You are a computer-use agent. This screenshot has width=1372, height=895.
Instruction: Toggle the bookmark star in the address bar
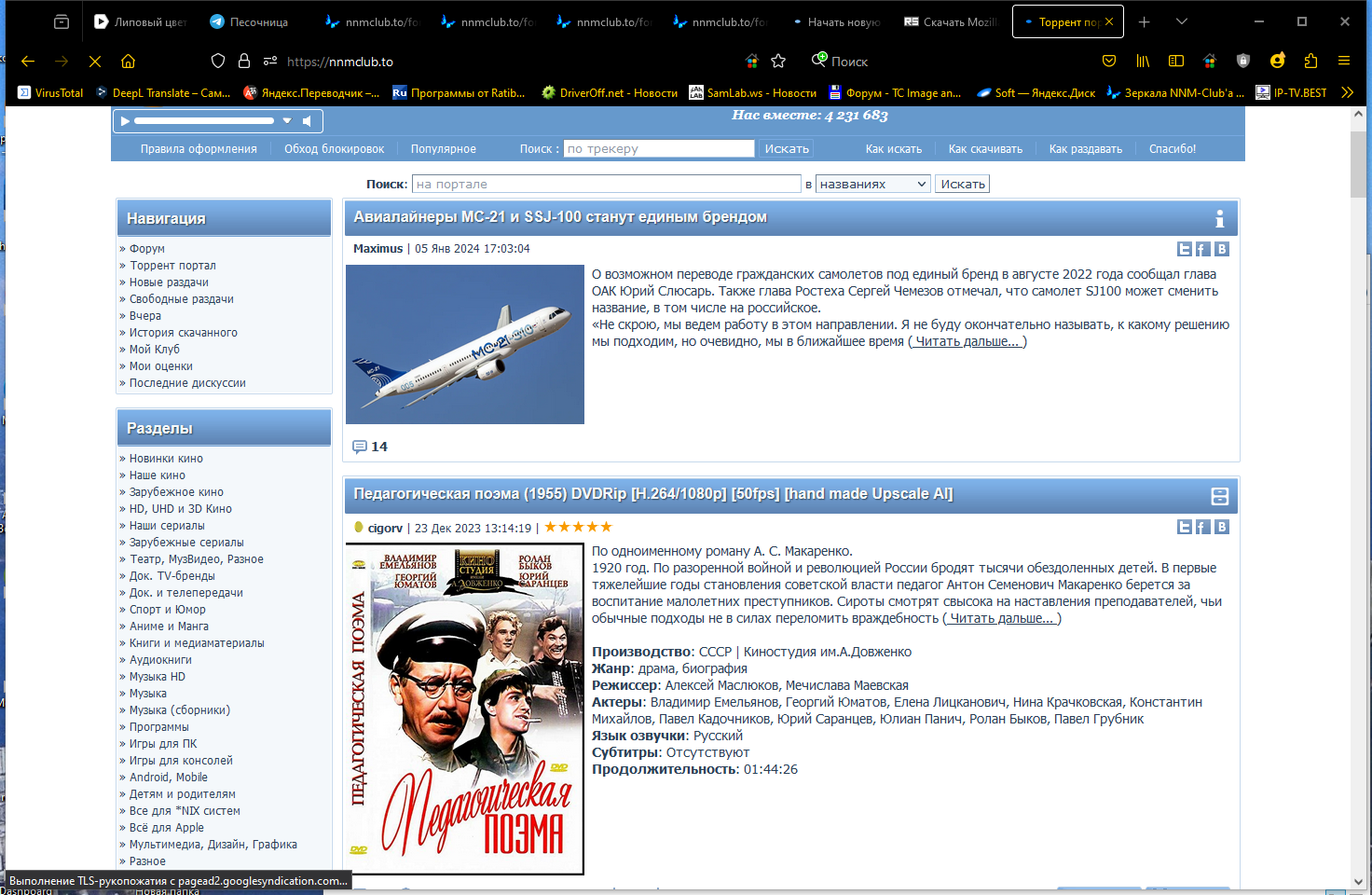click(x=778, y=61)
